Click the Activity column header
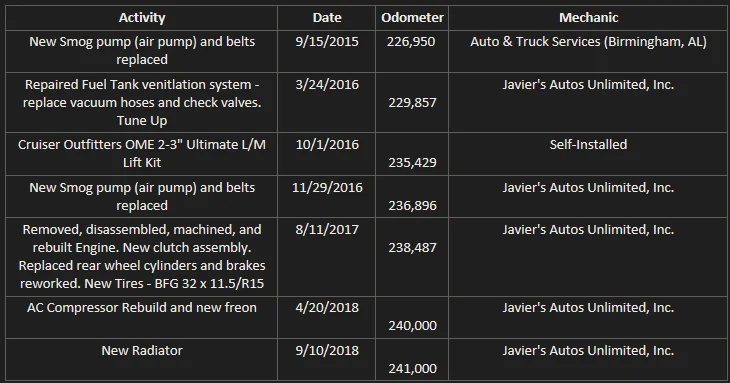Screen dimensions: 730x383 [x=142, y=18]
